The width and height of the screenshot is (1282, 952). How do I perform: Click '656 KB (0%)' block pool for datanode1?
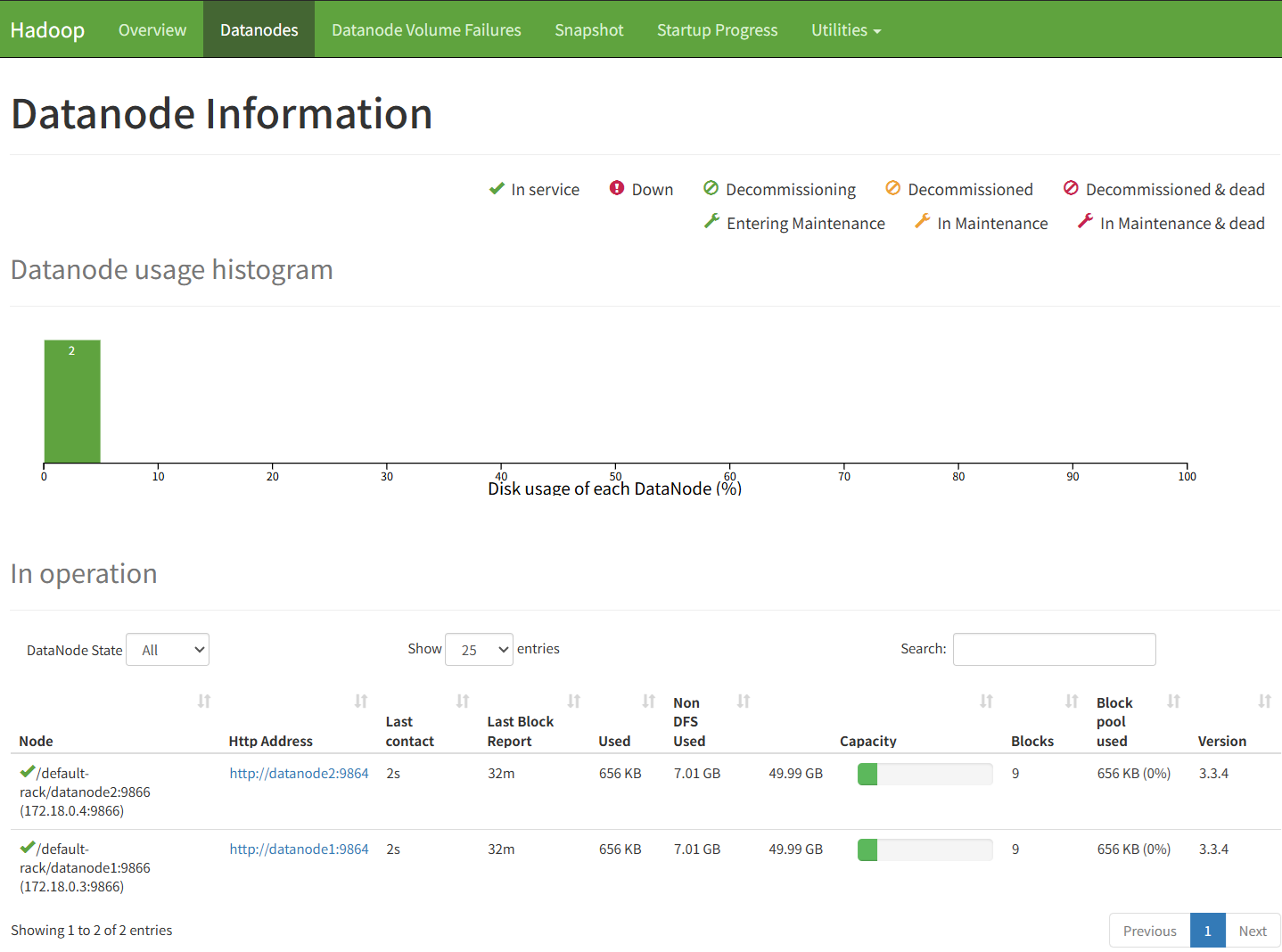point(1134,849)
